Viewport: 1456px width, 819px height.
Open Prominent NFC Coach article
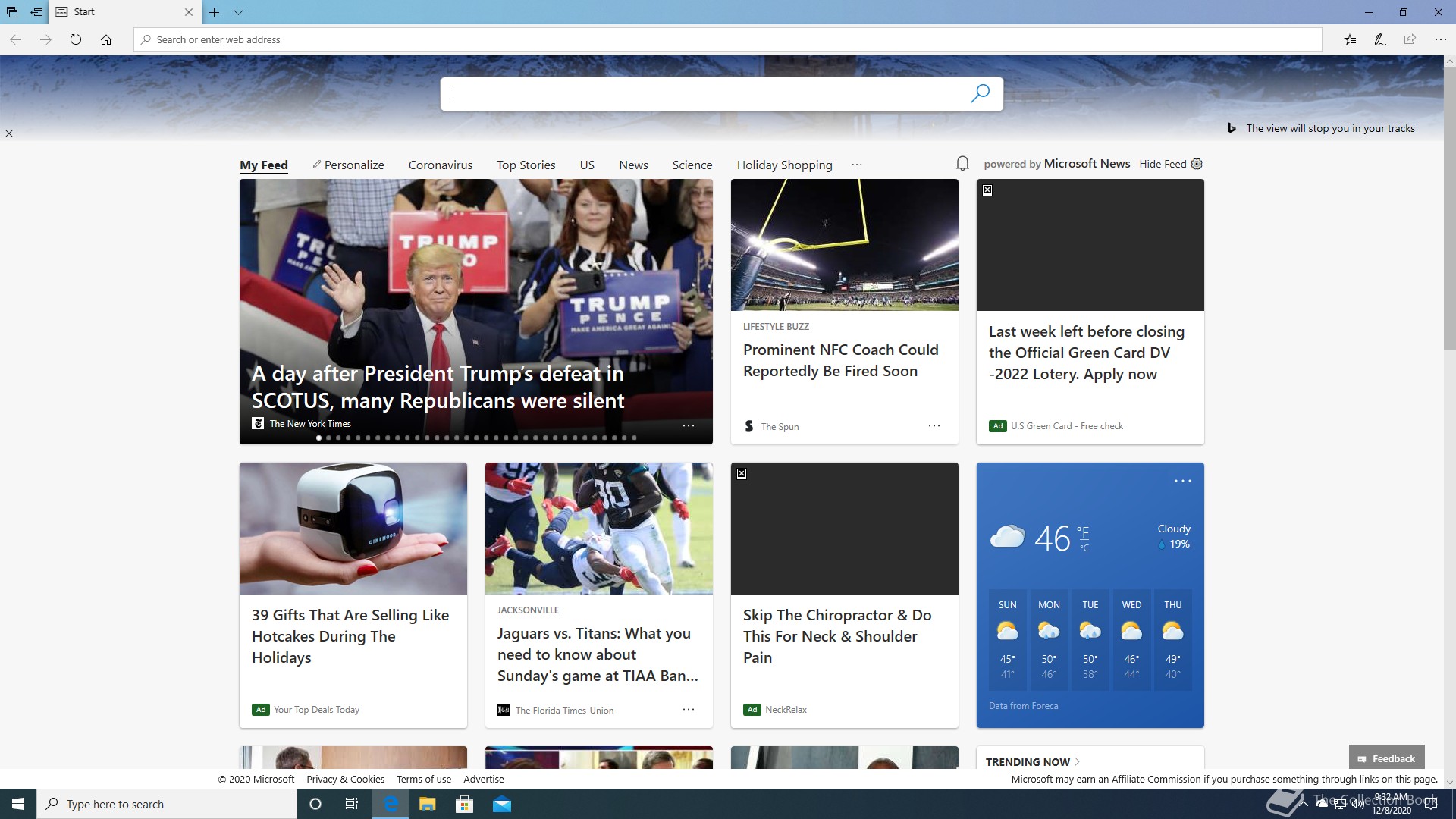[x=841, y=360]
